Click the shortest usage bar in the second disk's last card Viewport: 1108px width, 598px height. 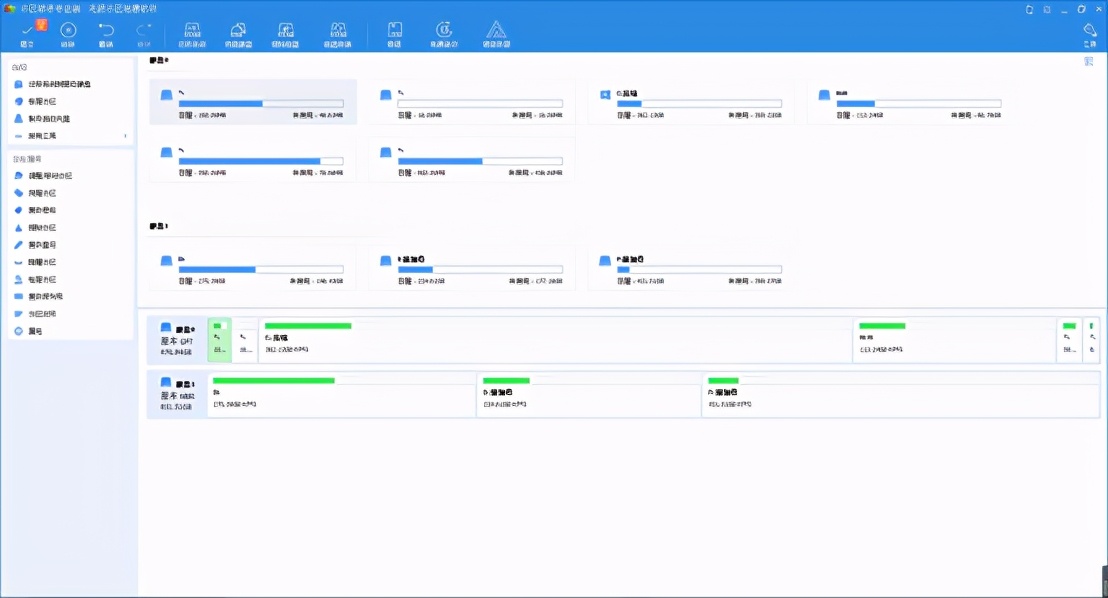(699, 269)
